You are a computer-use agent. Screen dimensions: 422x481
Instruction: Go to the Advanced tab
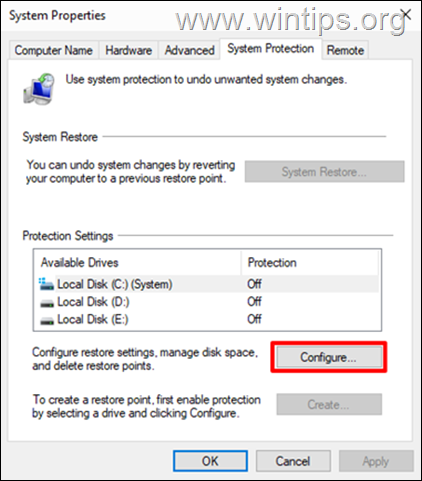tap(189, 50)
